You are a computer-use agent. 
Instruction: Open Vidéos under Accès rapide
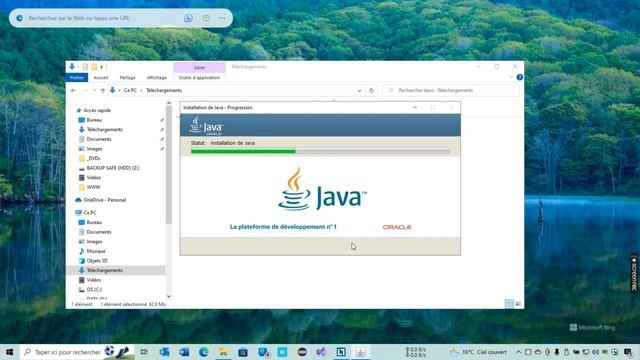pos(93,178)
